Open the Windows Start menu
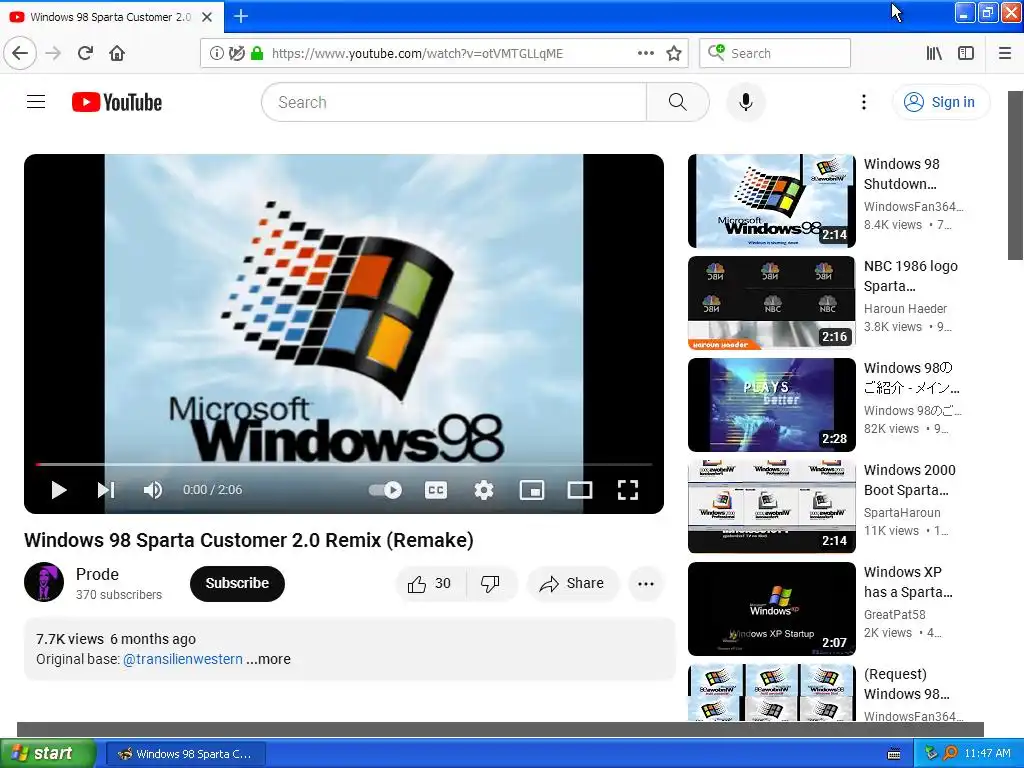 click(48, 753)
